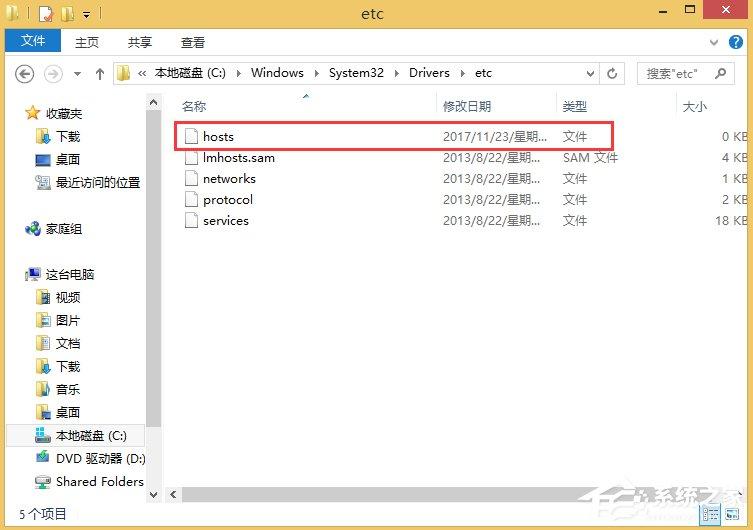Sort by the 名称 column header
This screenshot has width=753, height=530.
click(x=194, y=106)
